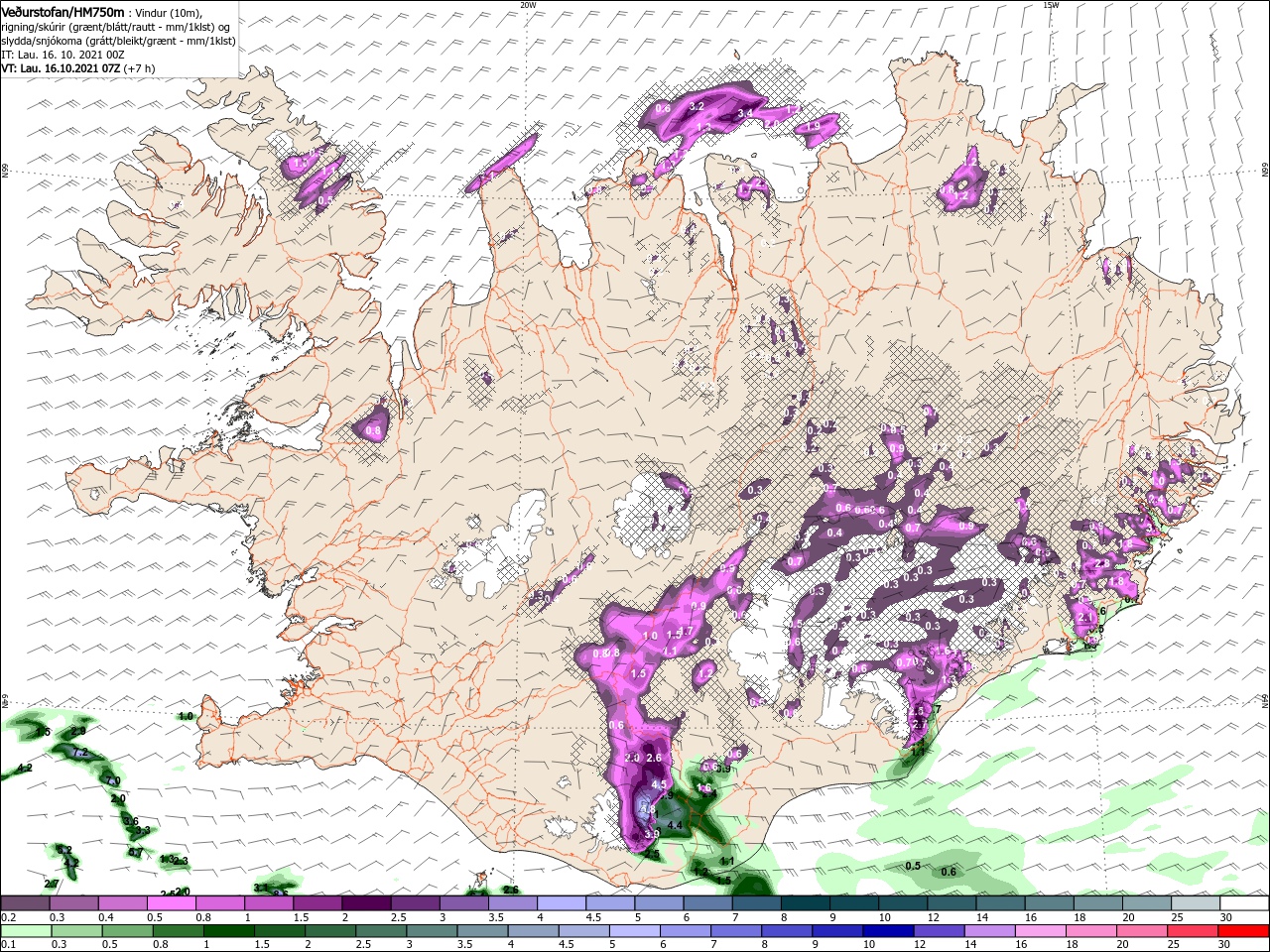Click the 'slydda/snjókoma' legend text
The width and height of the screenshot is (1270, 952).
(x=41, y=41)
